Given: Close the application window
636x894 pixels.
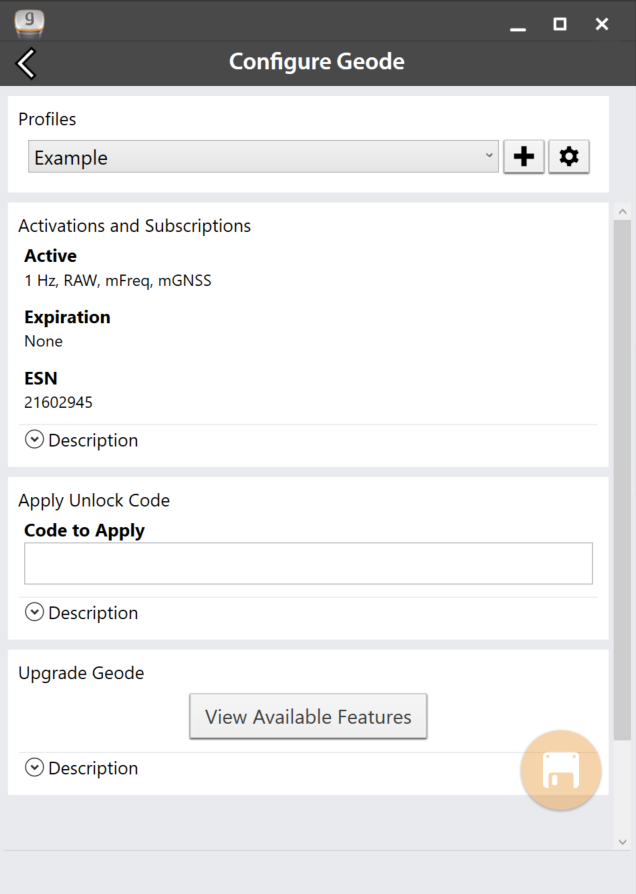Looking at the screenshot, I should 602,24.
